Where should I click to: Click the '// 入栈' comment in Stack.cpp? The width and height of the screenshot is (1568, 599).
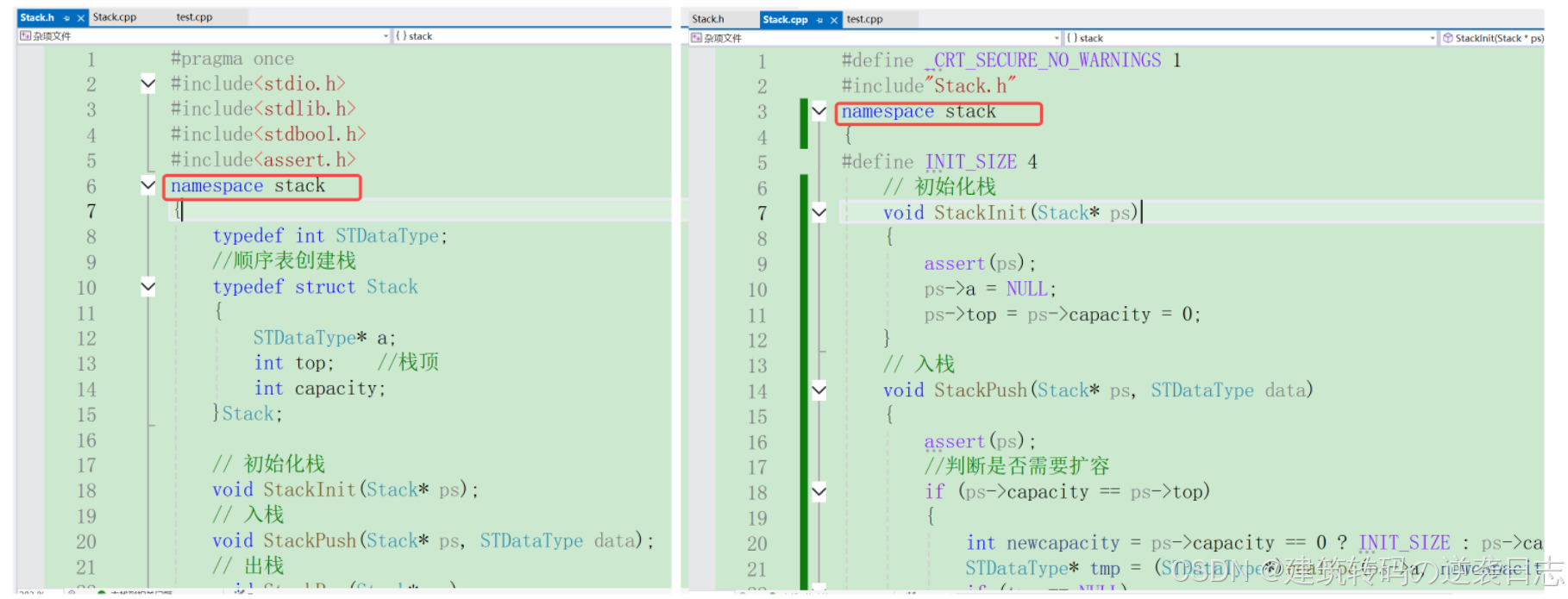point(919,365)
